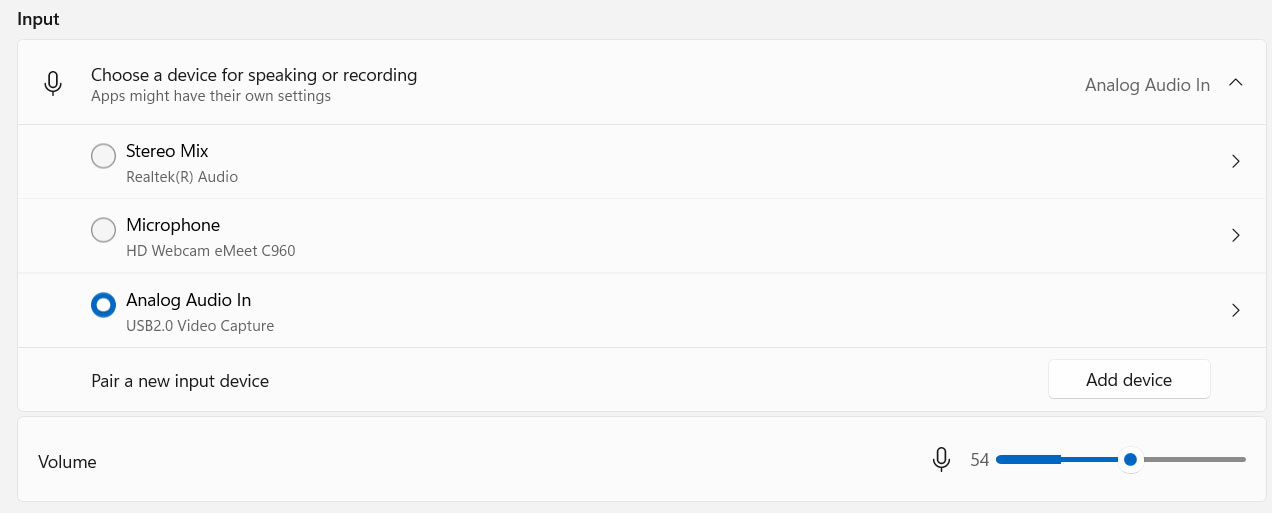Click the microphone icon in Input header
1272x513 pixels.
(54, 84)
